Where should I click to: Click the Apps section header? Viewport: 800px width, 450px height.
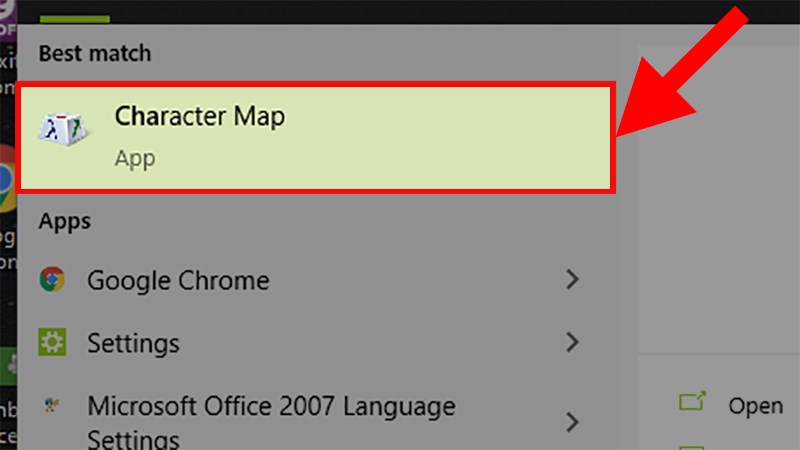point(65,221)
